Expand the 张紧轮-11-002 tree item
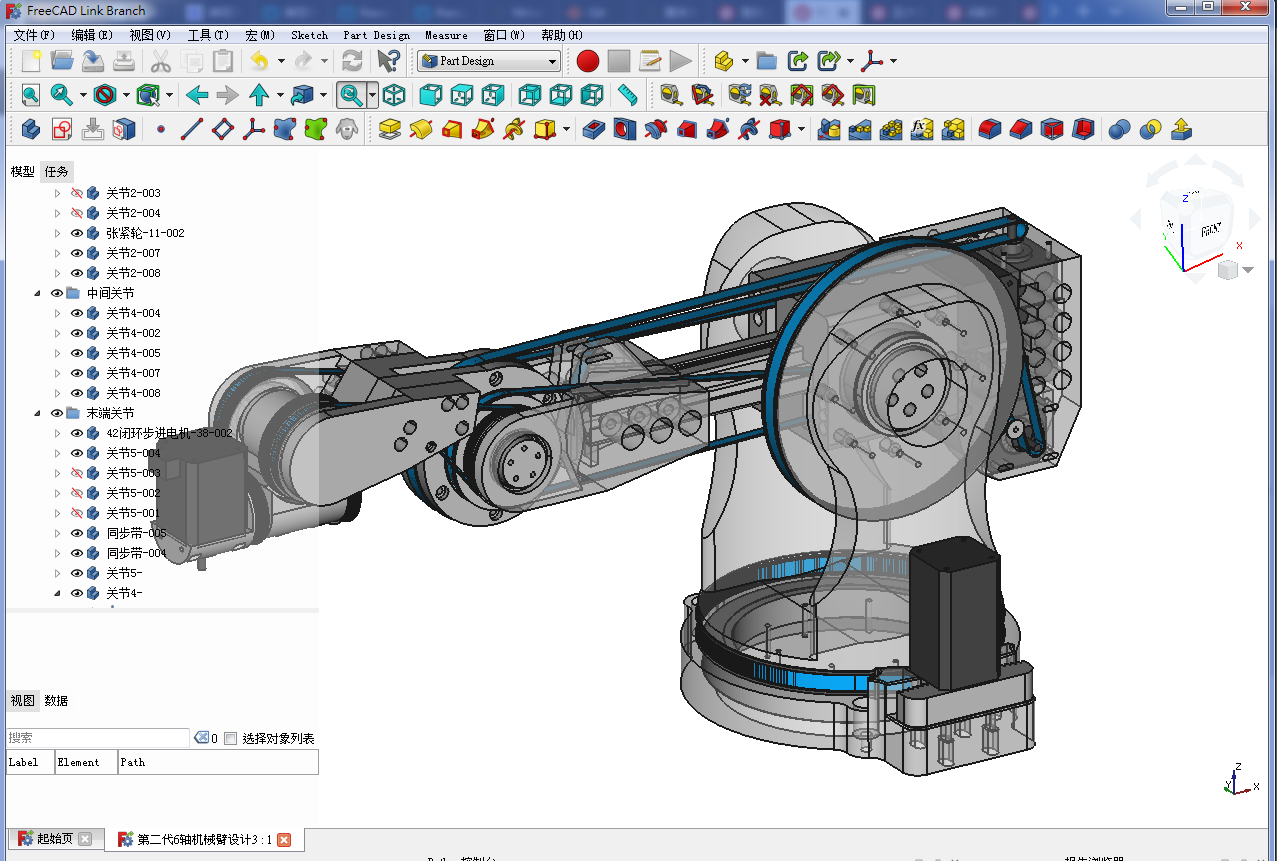The width and height of the screenshot is (1277, 861). 57,233
